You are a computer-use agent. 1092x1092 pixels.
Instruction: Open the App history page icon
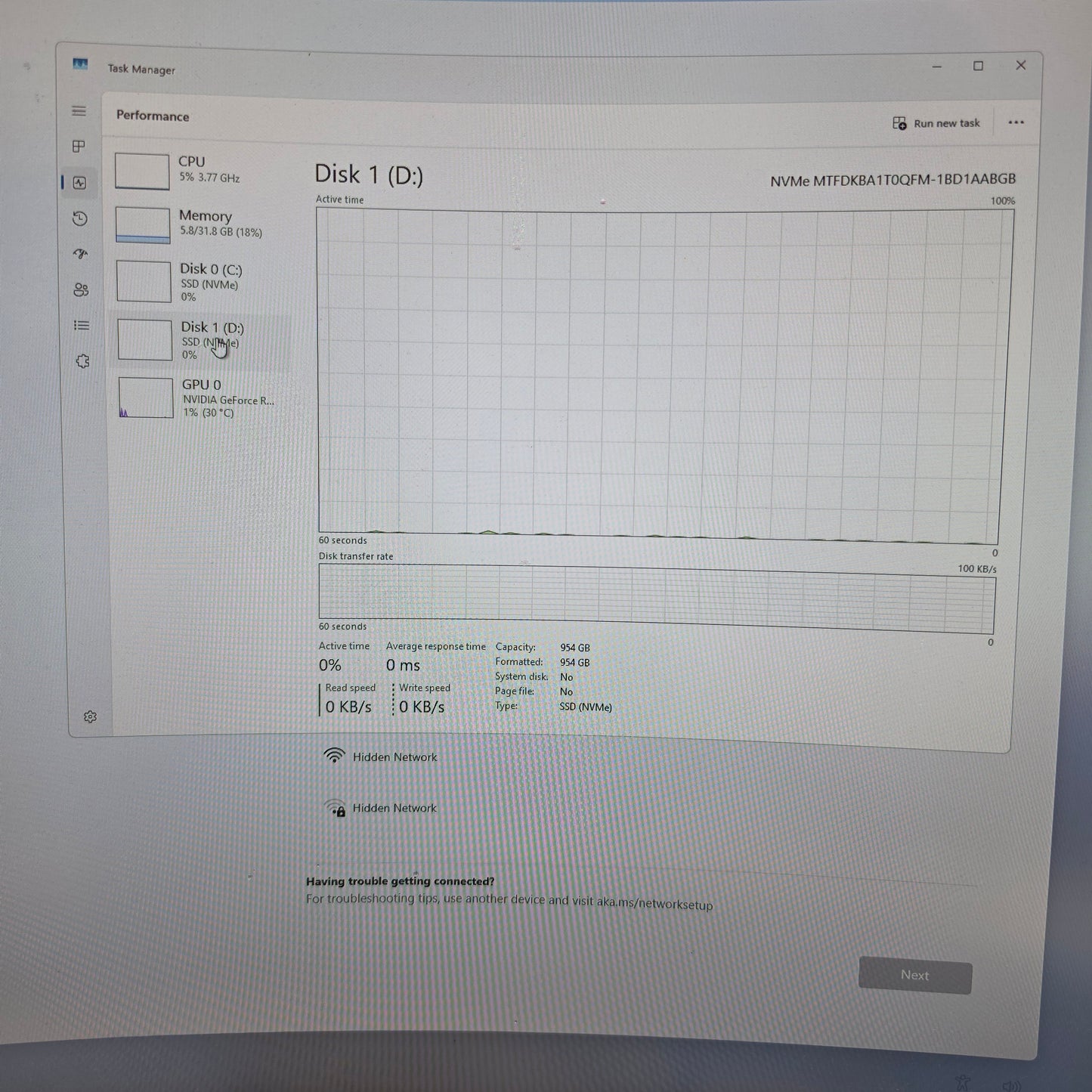[x=80, y=219]
